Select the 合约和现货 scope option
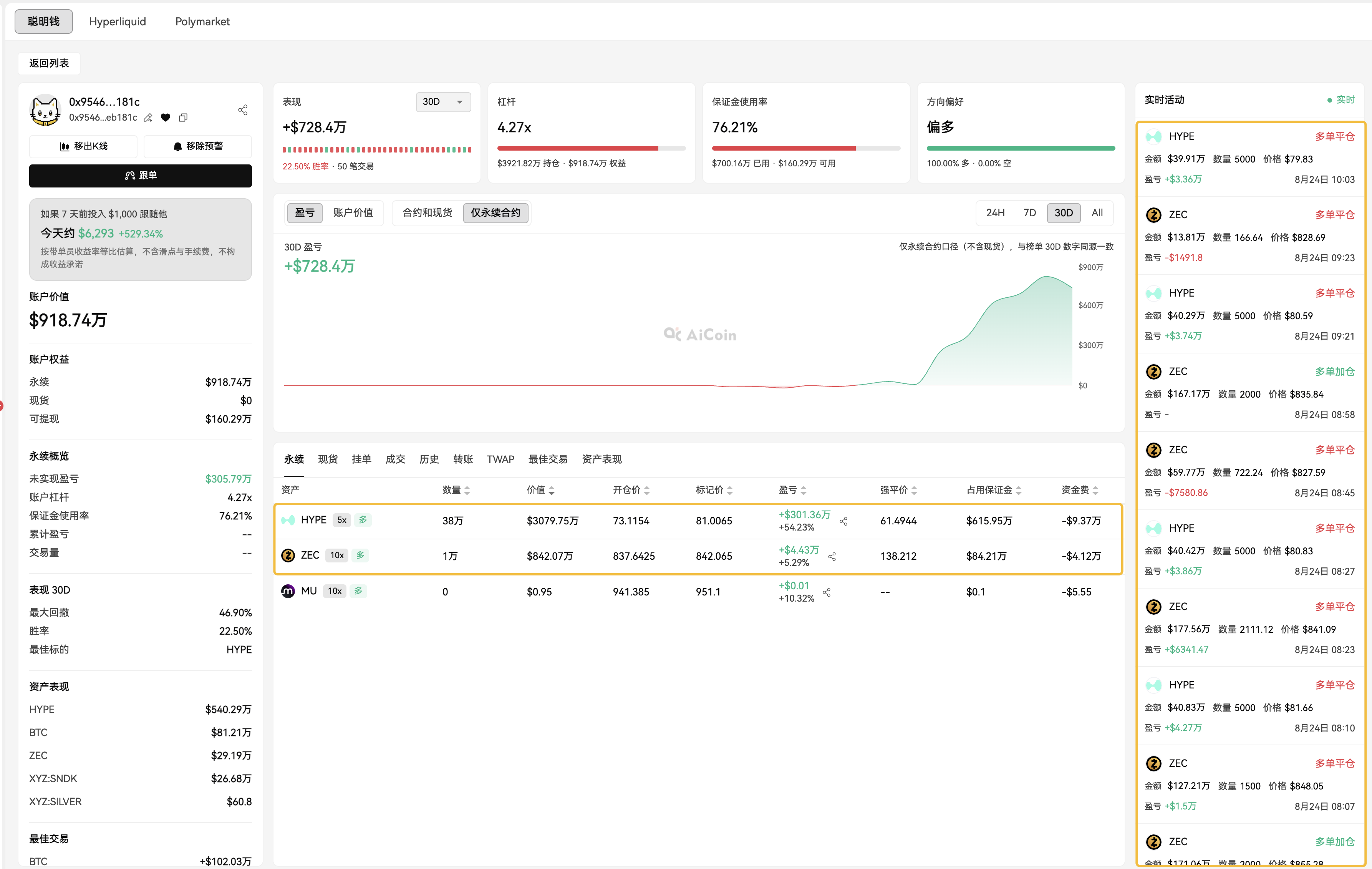Viewport: 1372px width, 869px height. coord(428,212)
